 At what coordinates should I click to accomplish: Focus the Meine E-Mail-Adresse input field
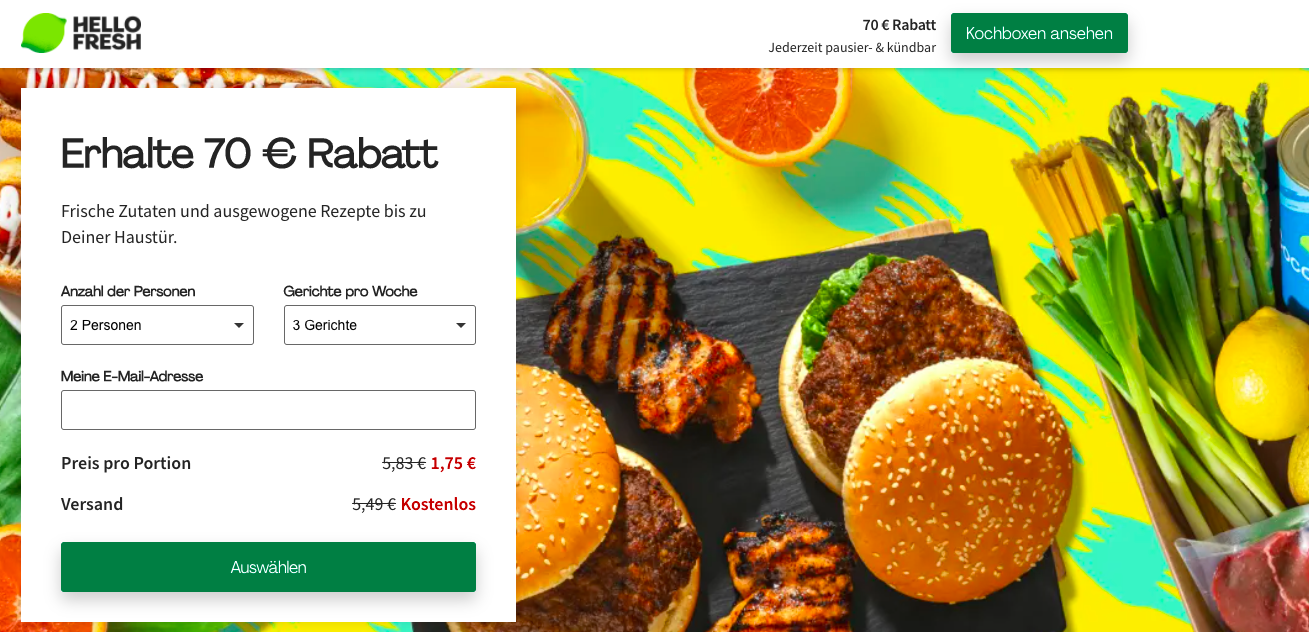(x=268, y=410)
